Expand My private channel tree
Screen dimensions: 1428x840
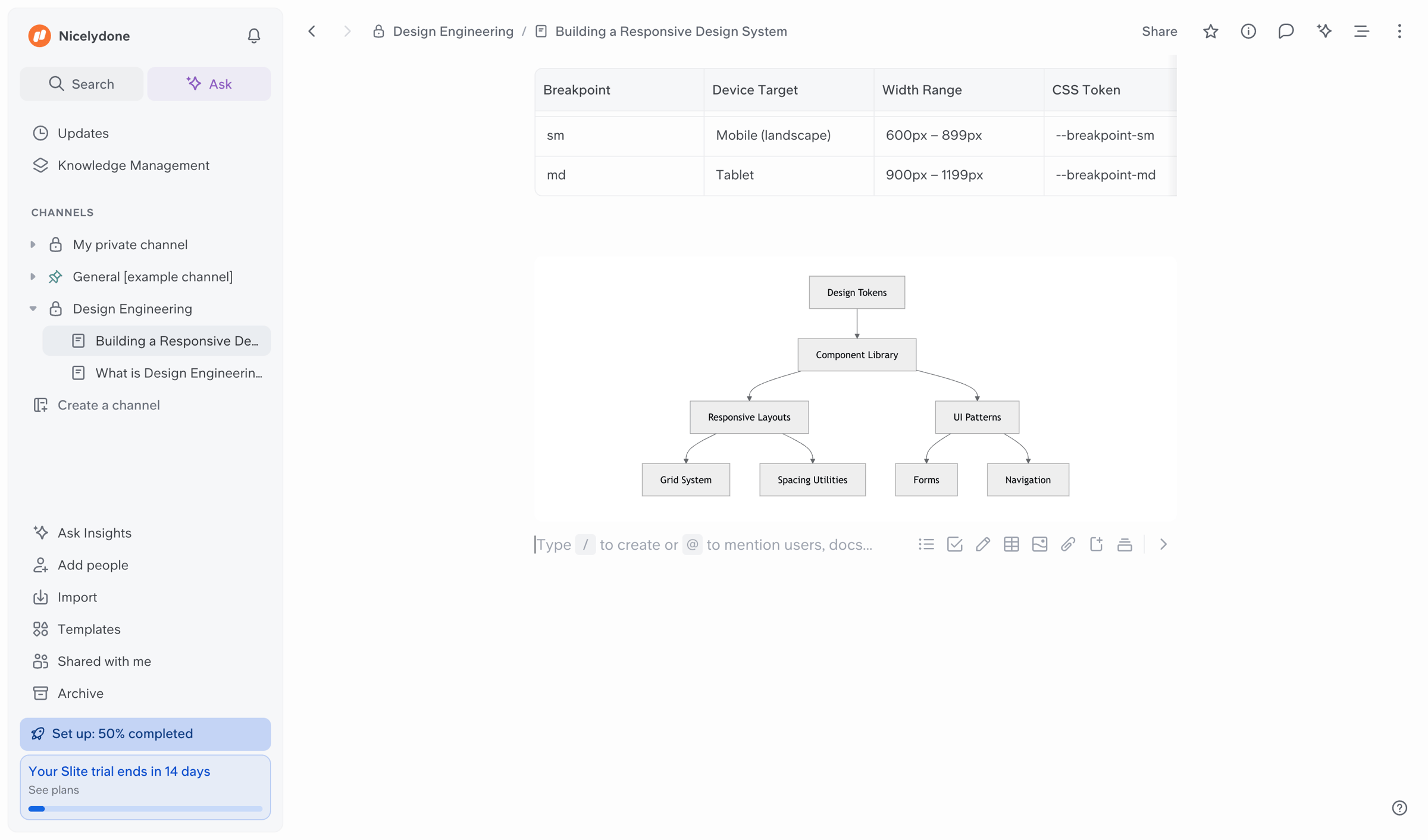(x=33, y=245)
